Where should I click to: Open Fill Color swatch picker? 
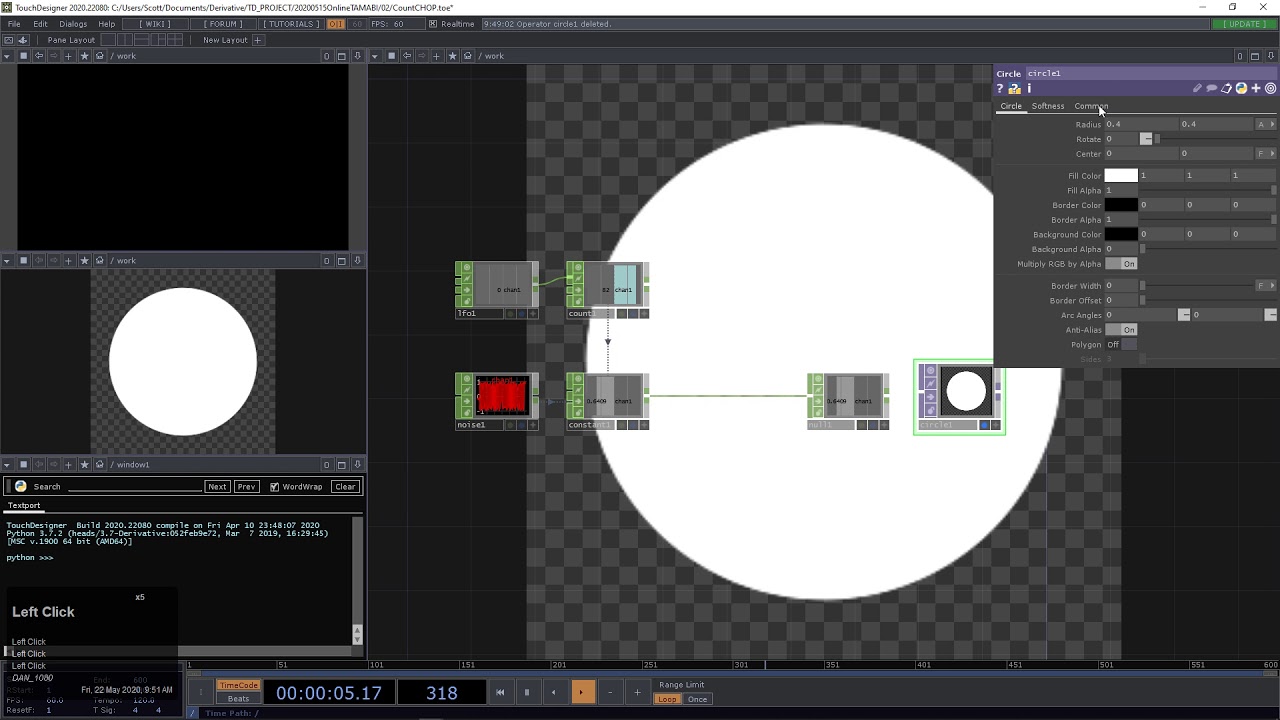pyautogui.click(x=1121, y=176)
